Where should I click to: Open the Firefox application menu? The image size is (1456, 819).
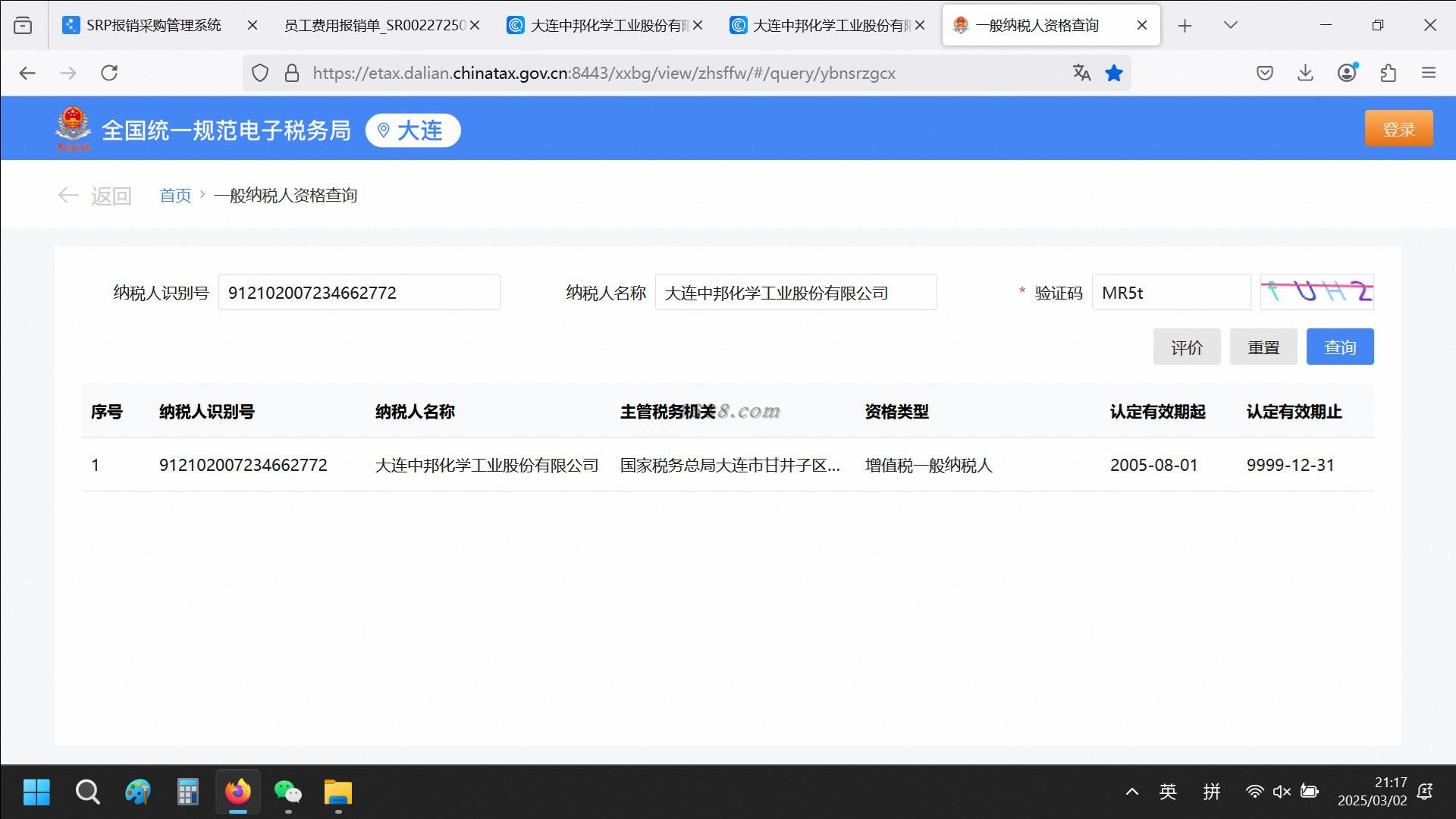coord(1429,73)
